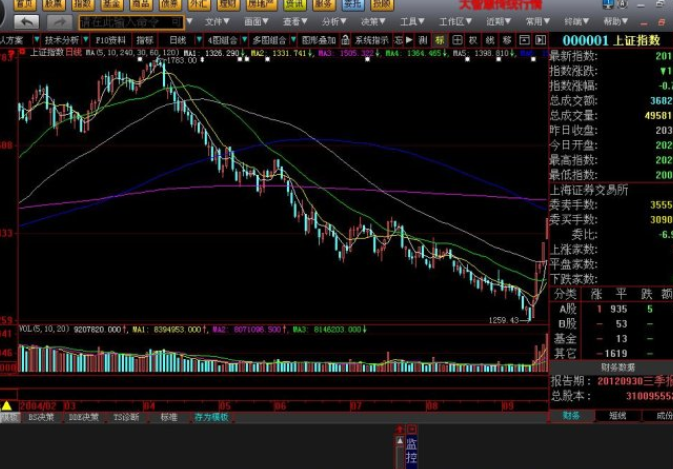
Task: Click the 4图组合 toolbar button
Action: tap(222, 40)
